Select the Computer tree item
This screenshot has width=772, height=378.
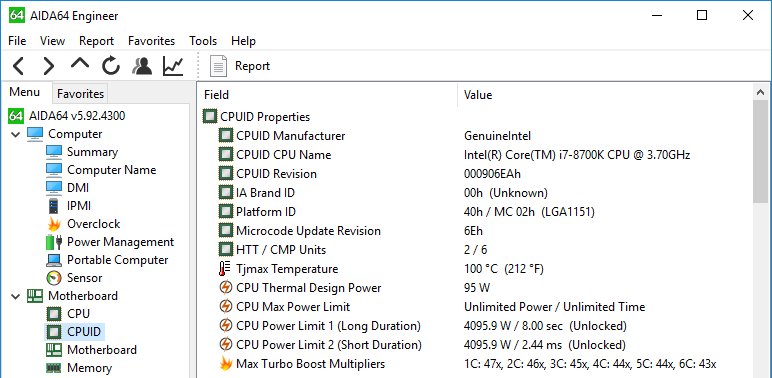pos(64,134)
